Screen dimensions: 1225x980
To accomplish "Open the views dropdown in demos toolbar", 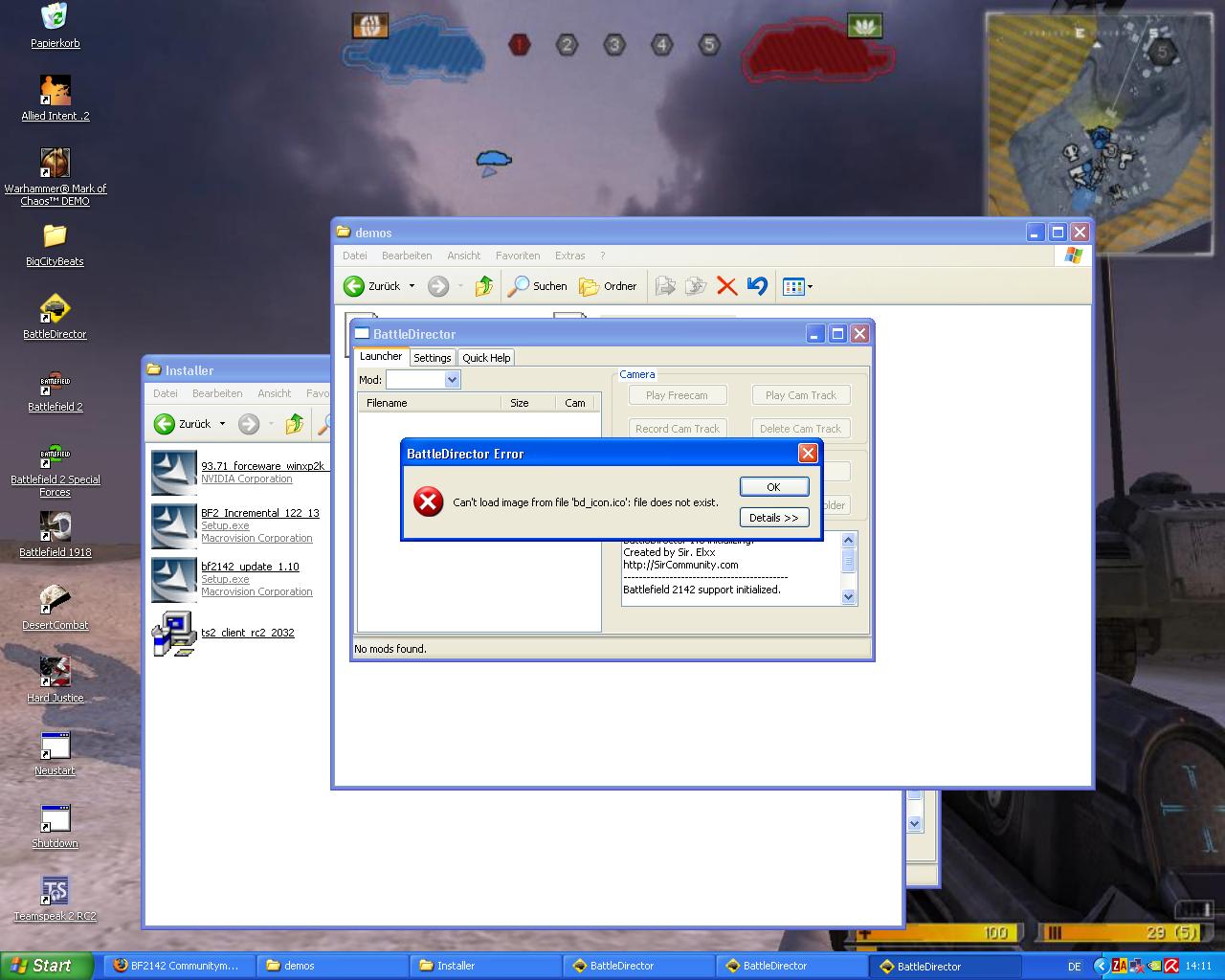I will tap(810, 286).
